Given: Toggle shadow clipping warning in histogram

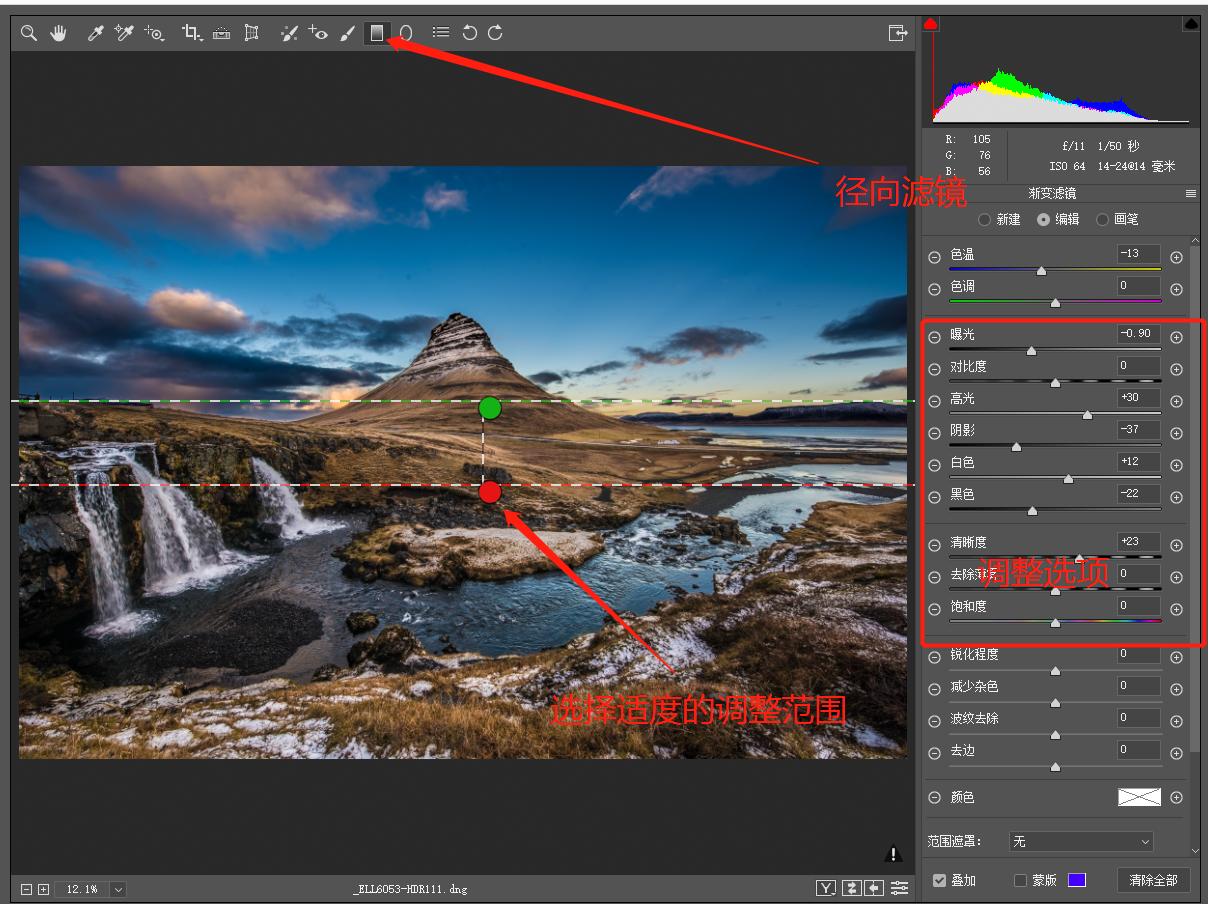Looking at the screenshot, I should click(931, 23).
